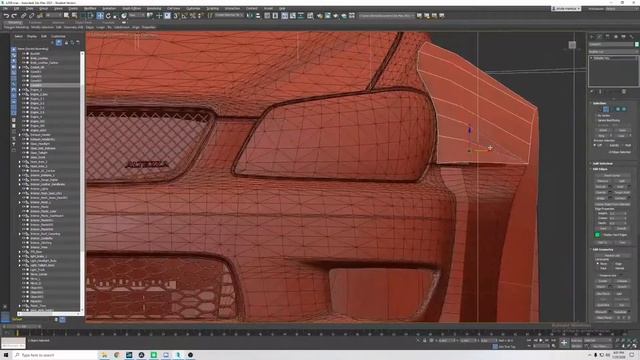
Task: Open the Modify tab in command panel
Action: (600, 37)
